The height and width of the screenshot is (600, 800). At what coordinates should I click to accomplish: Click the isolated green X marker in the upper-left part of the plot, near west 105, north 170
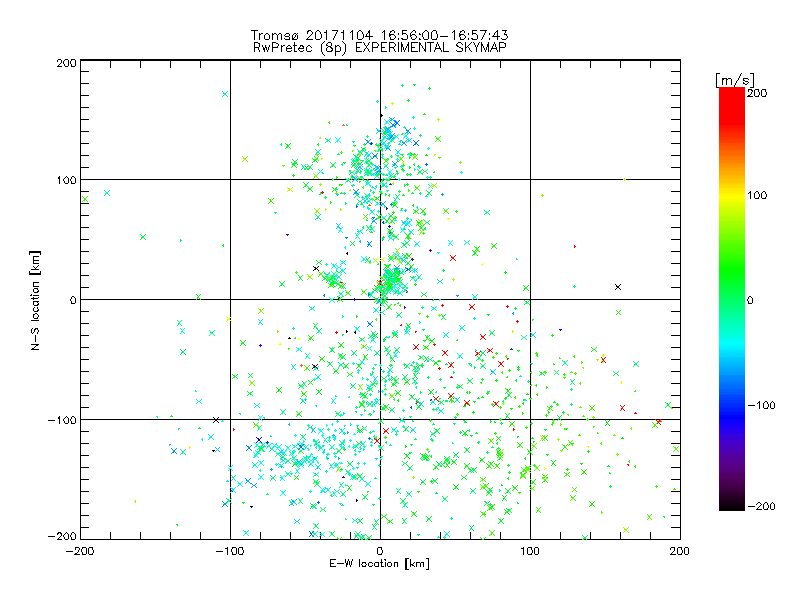coord(225,94)
